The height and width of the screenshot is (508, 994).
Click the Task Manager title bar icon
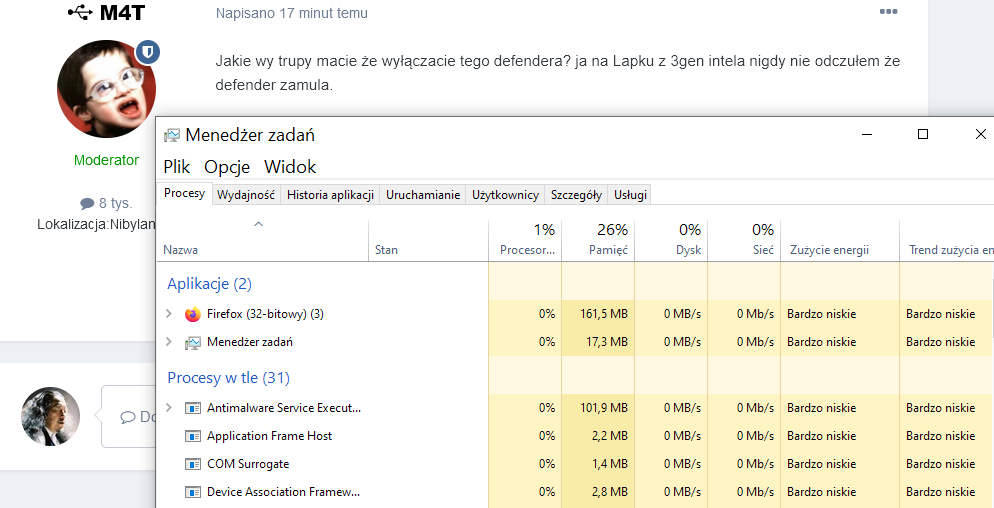tap(172, 135)
